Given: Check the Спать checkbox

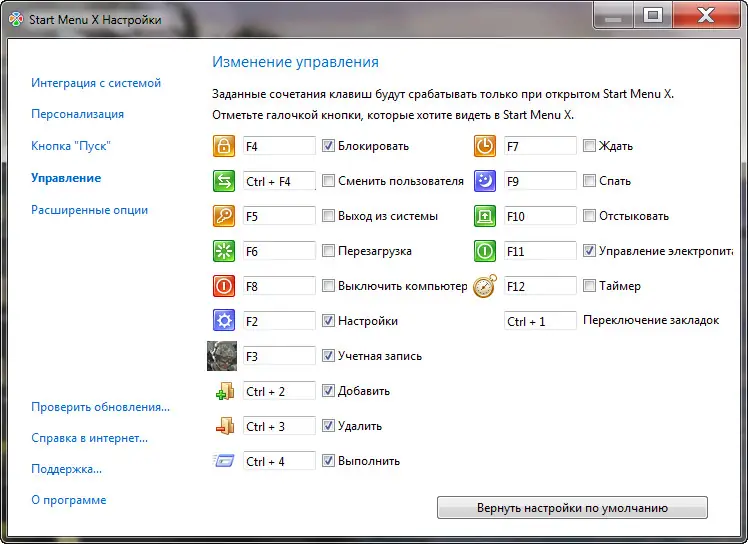Looking at the screenshot, I should tap(589, 181).
